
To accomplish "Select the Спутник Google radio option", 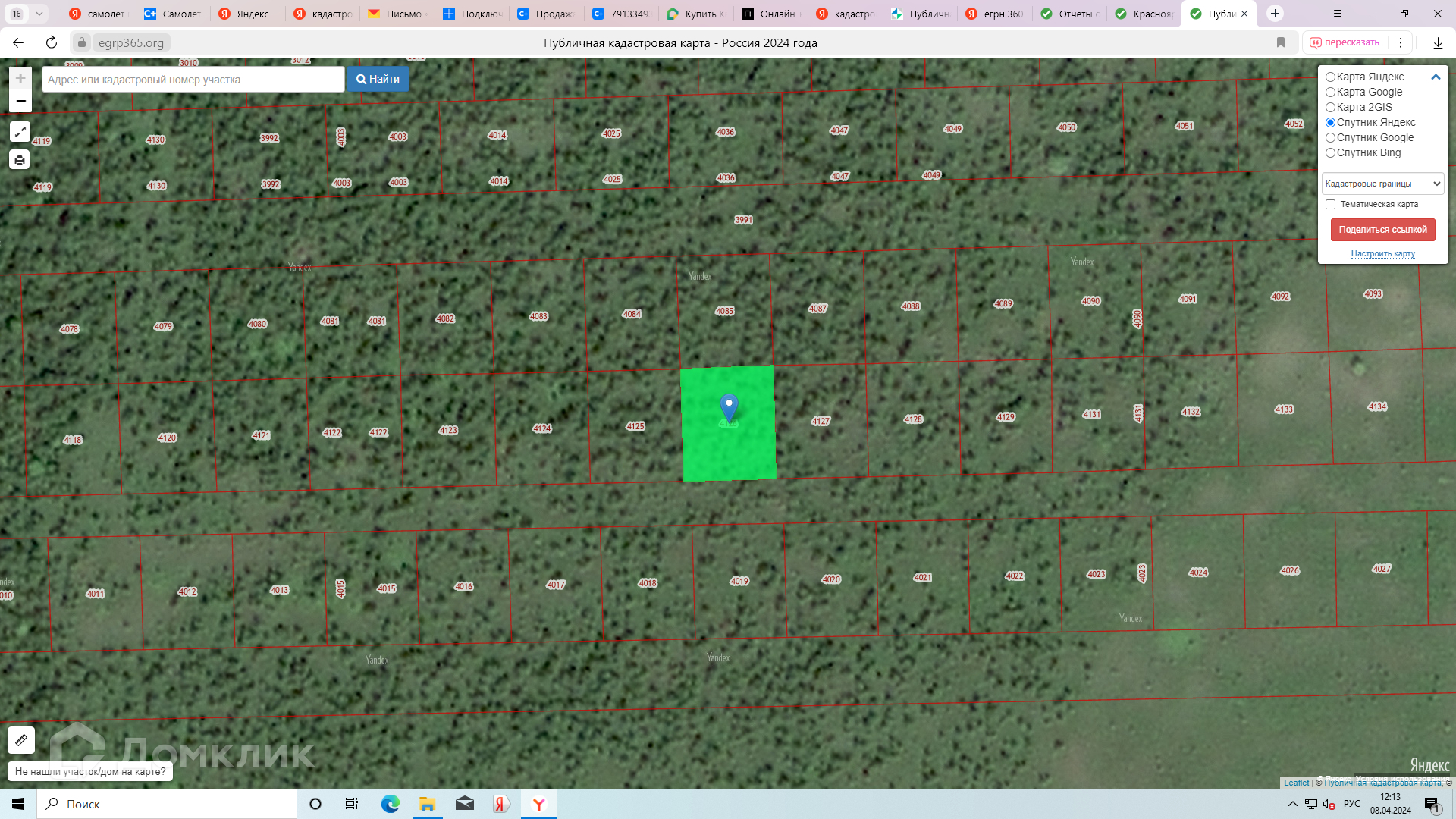I will (x=1330, y=138).
